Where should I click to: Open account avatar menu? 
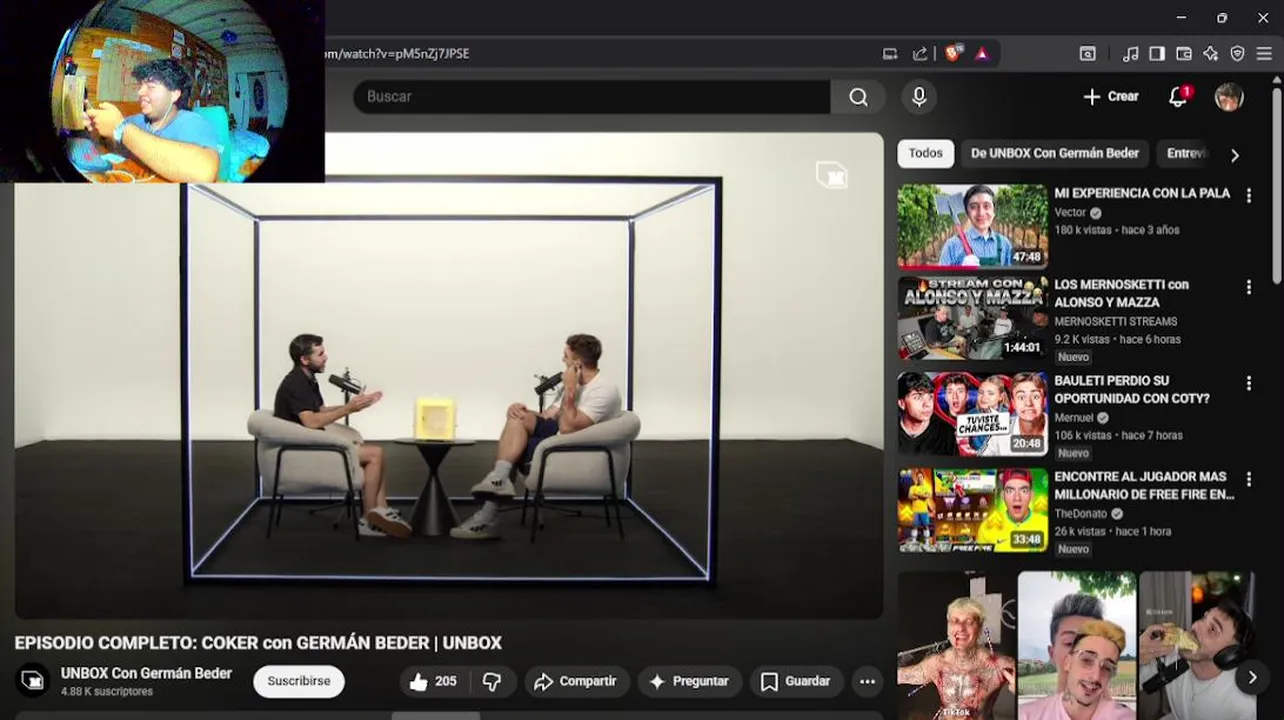click(x=1229, y=97)
